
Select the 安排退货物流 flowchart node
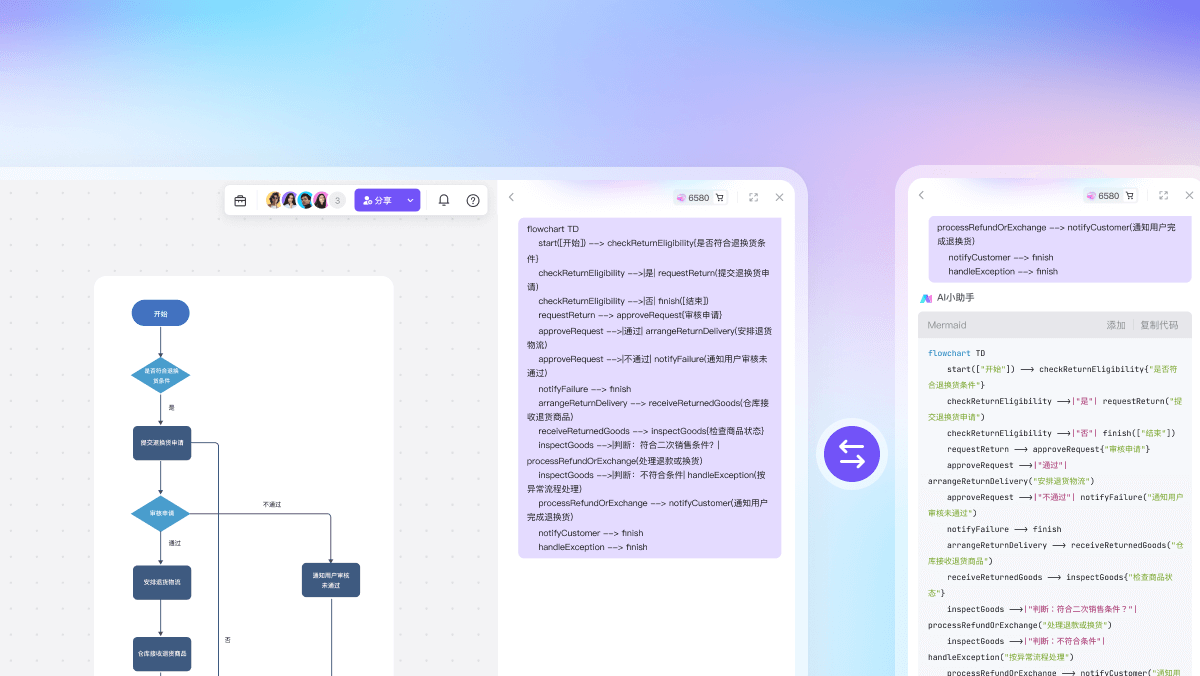162,582
